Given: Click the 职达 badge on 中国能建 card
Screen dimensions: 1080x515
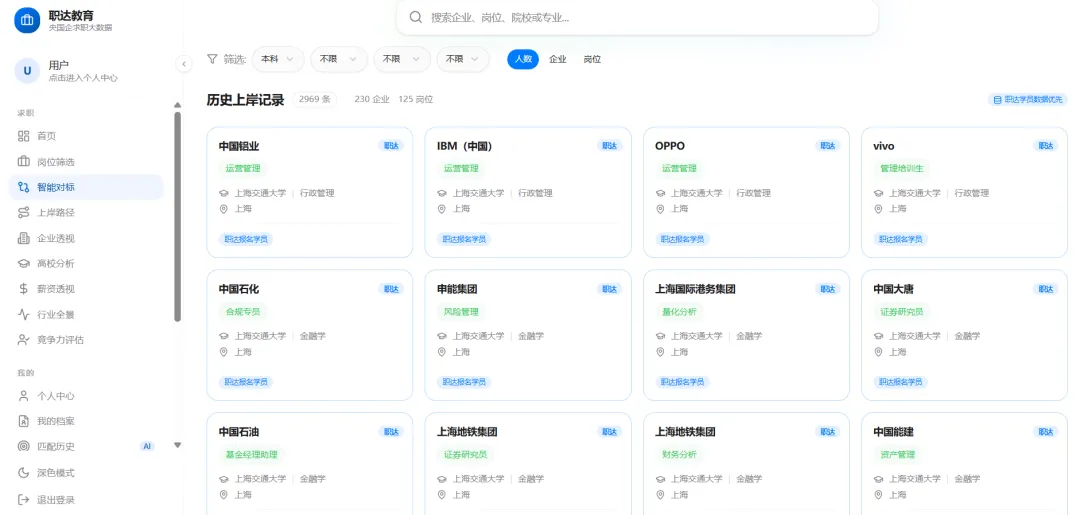Looking at the screenshot, I should click(1046, 432).
